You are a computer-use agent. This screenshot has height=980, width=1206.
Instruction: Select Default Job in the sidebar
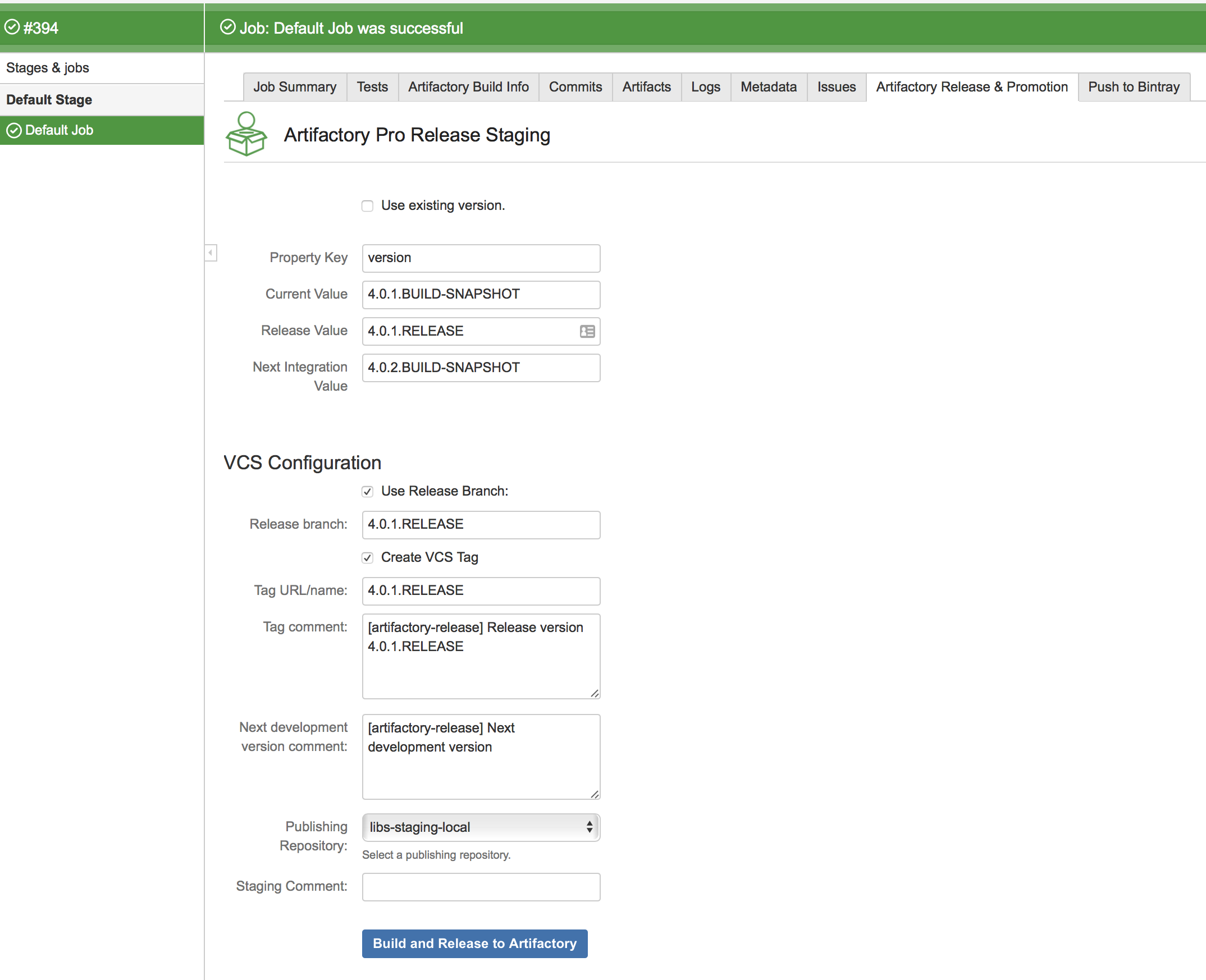click(x=60, y=130)
